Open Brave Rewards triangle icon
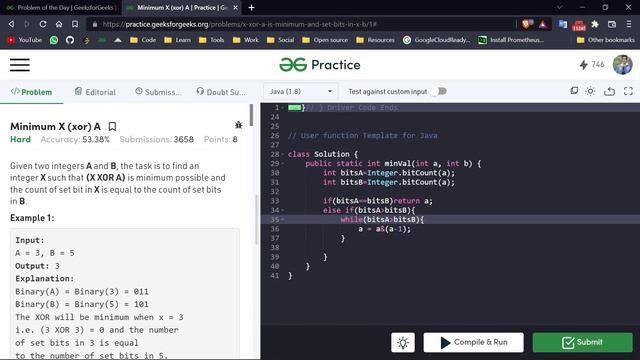Image resolution: width=640 pixels, height=360 pixels. 543,24
